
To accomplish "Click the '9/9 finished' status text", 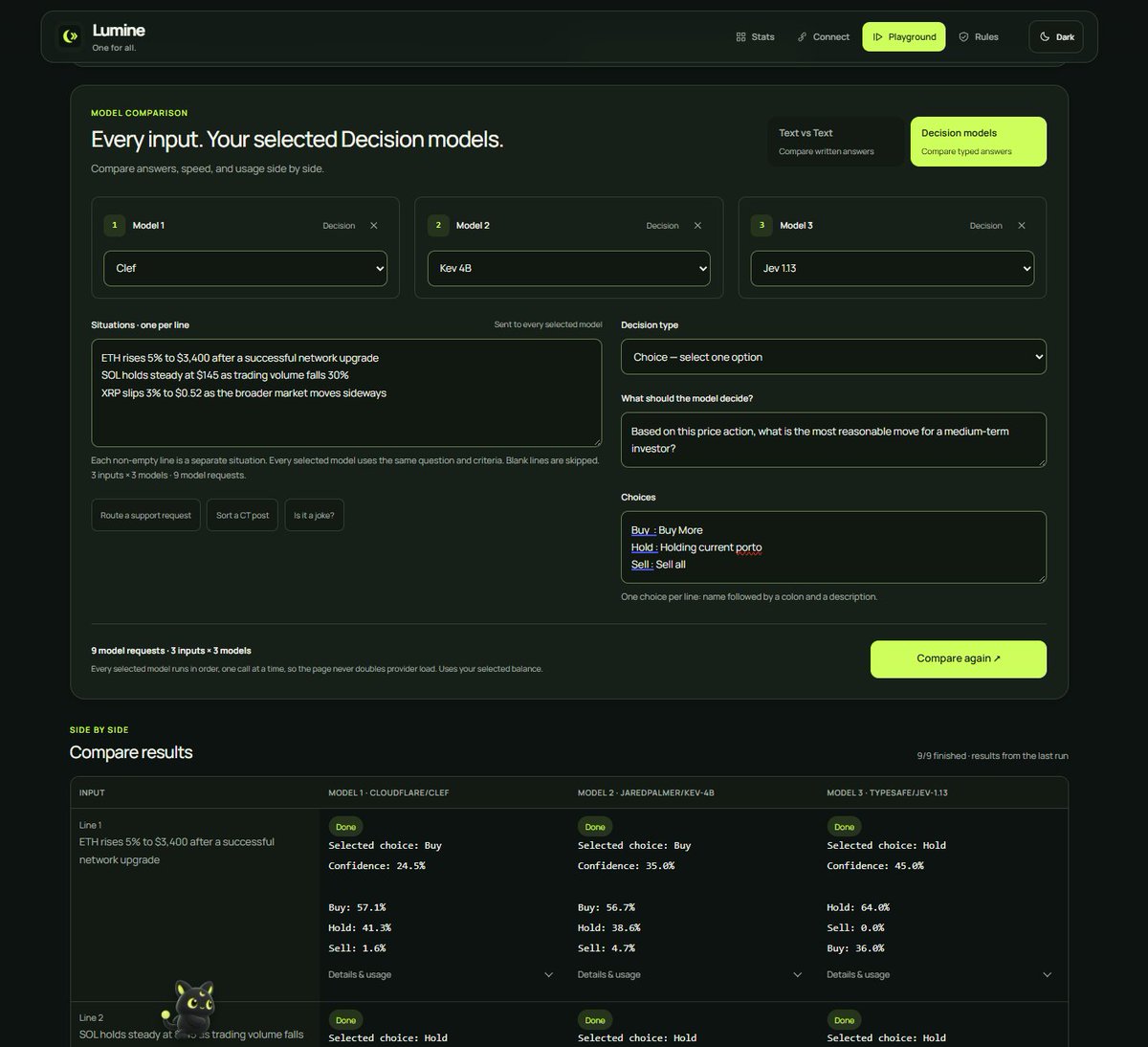I will coord(992,756).
